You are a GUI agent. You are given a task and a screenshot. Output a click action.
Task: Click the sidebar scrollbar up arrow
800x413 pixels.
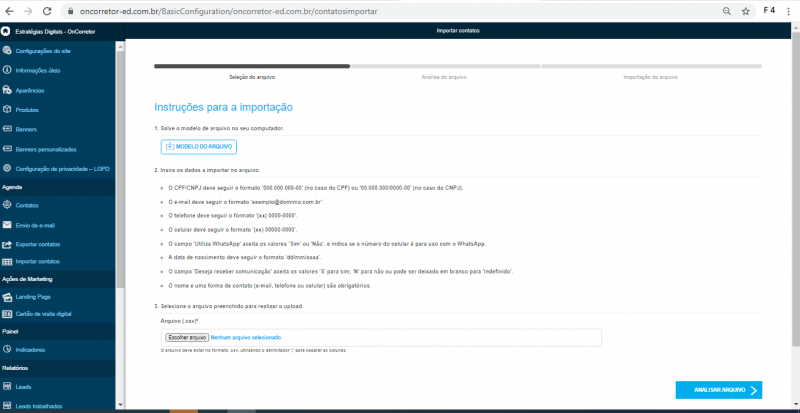pyautogui.click(x=120, y=47)
